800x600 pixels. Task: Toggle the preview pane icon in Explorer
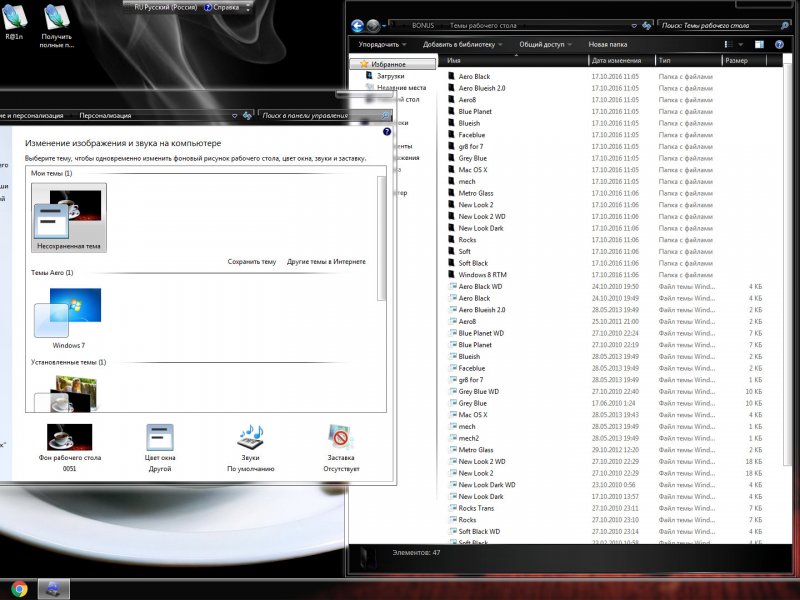tap(759, 44)
